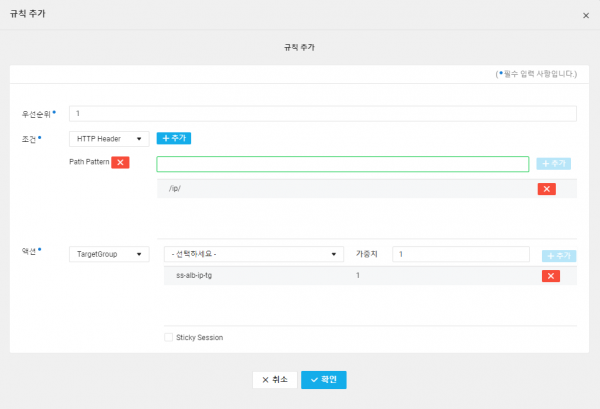
Task: Click the 취소 cancel button
Action: (x=275, y=380)
